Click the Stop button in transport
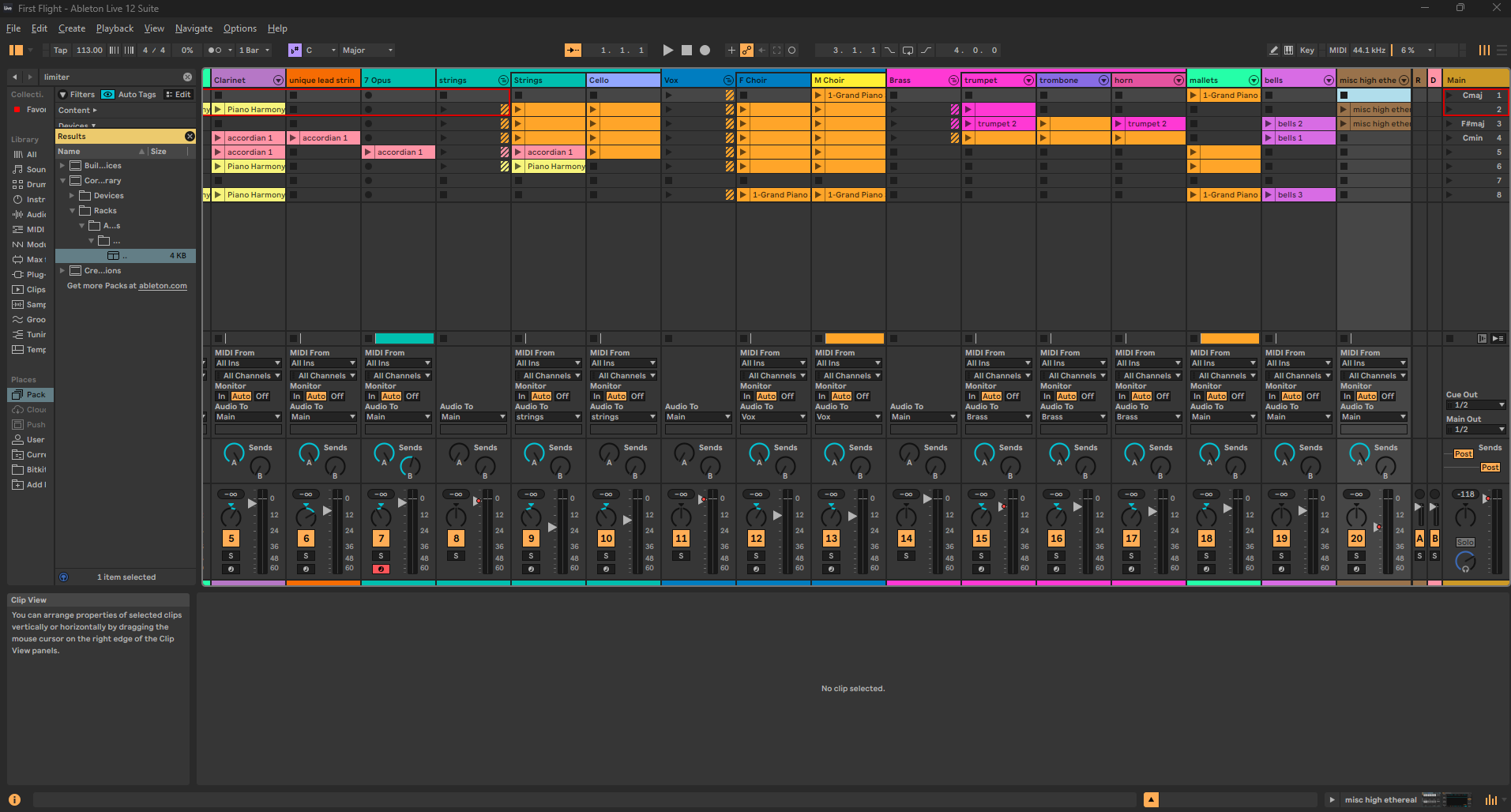1511x812 pixels. point(686,51)
